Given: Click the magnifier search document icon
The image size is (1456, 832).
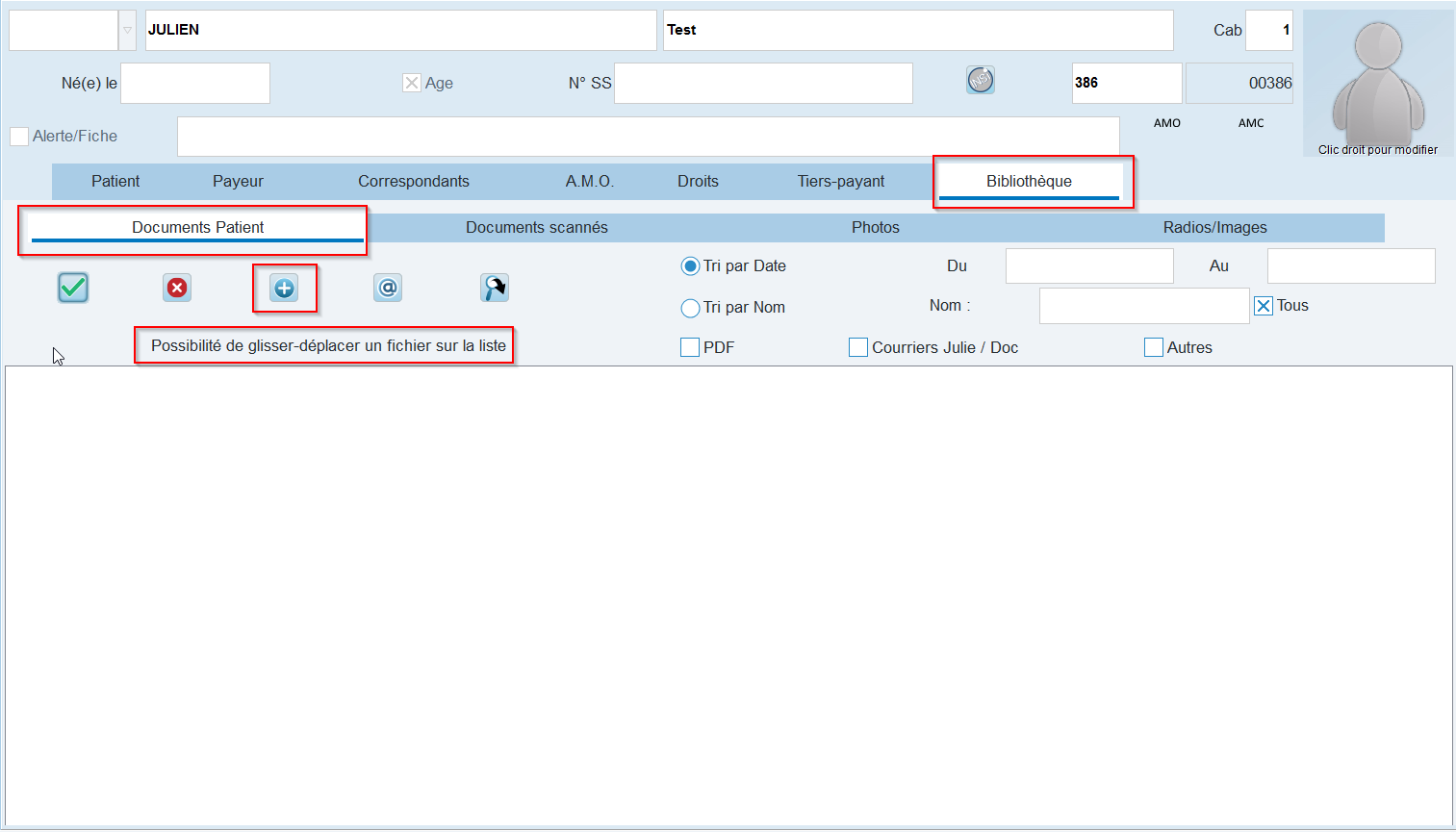Looking at the screenshot, I should 495,288.
